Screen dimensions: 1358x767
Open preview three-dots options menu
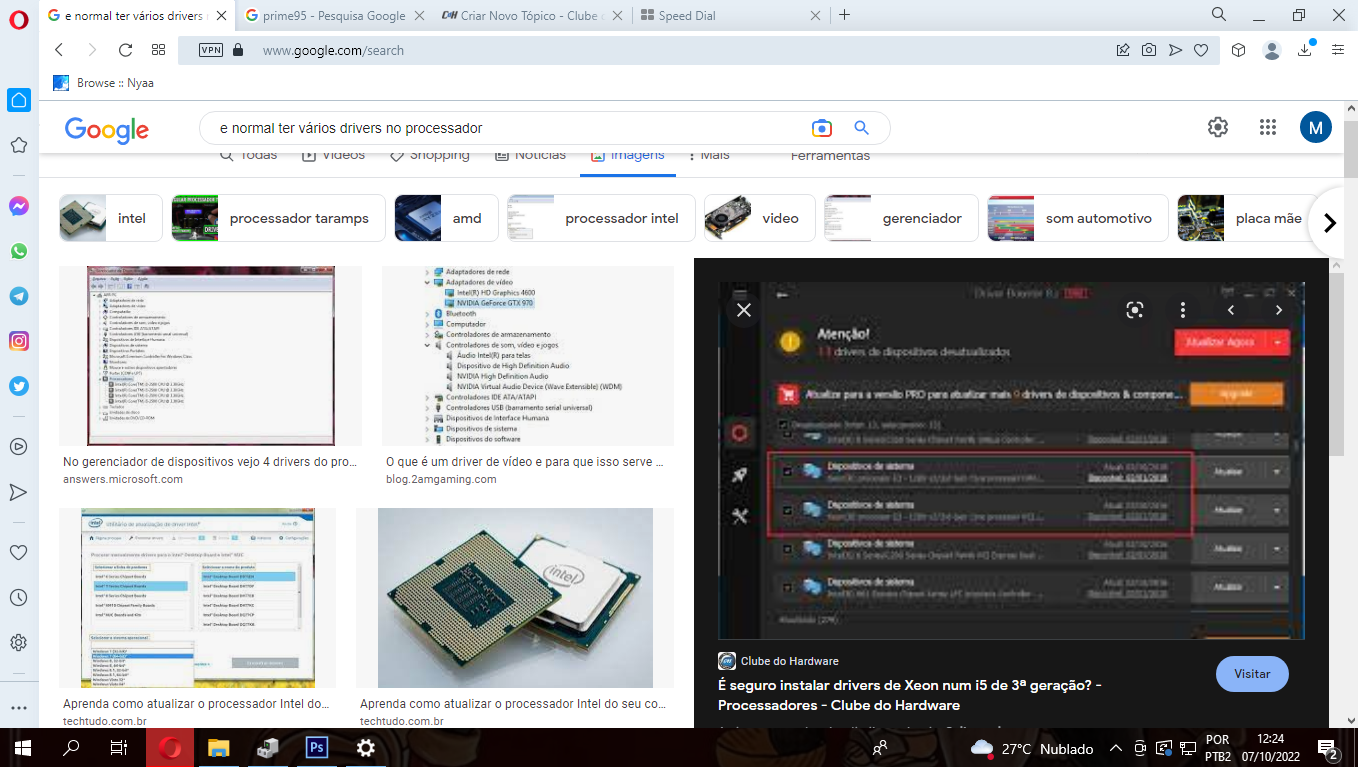coord(1183,310)
